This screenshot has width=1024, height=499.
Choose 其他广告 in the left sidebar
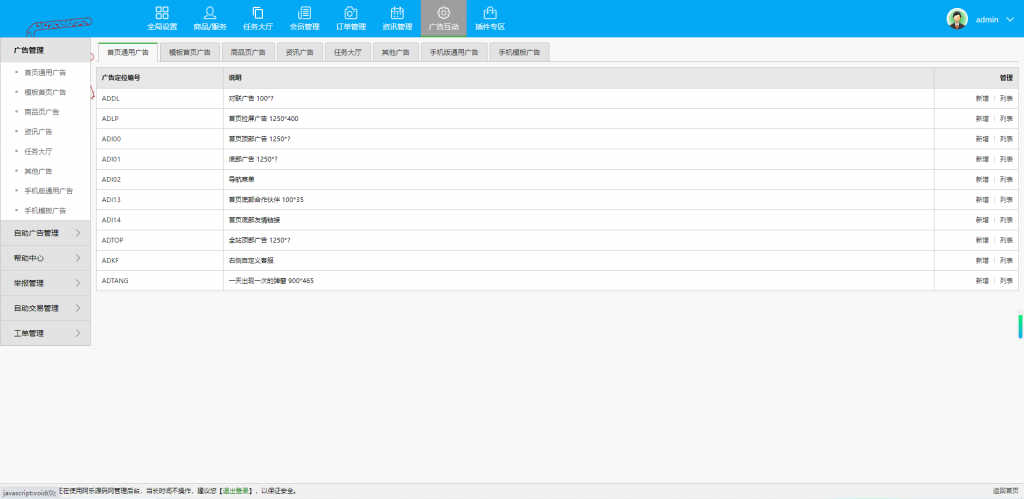[38, 171]
